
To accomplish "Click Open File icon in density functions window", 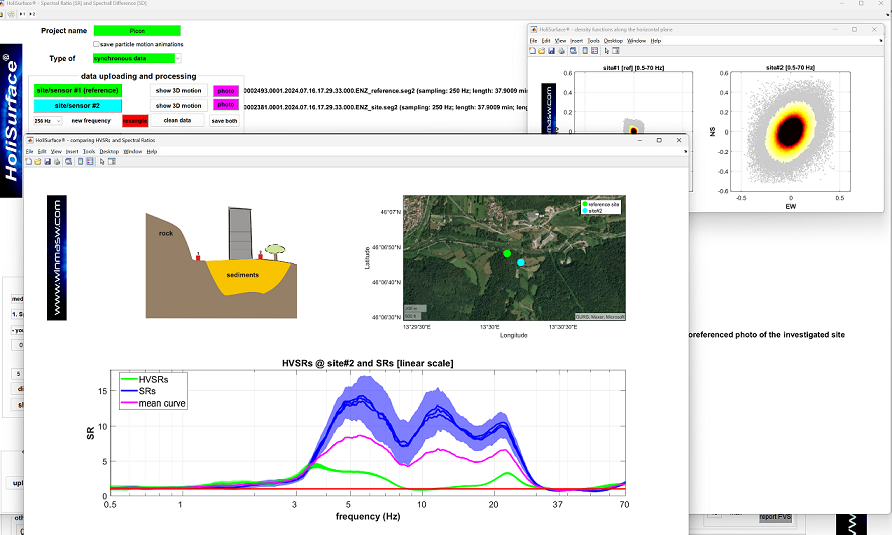I will (542, 51).
